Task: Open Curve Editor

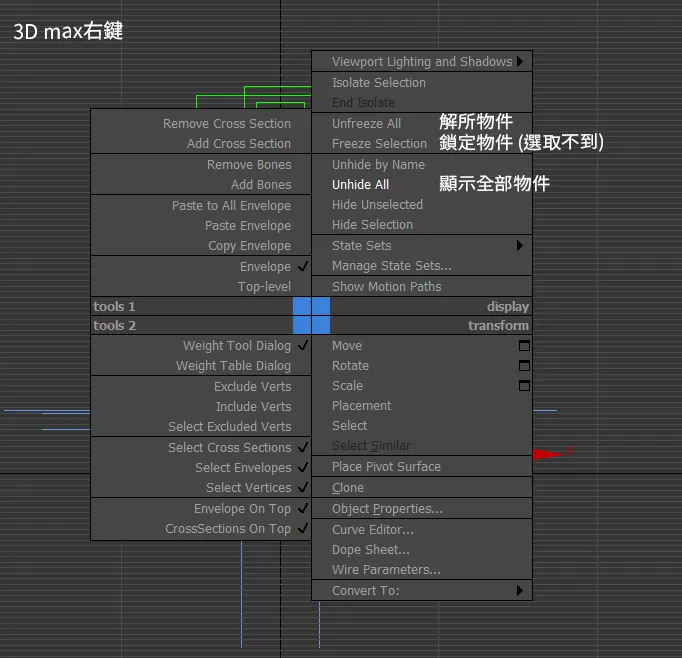Action: click(422, 530)
